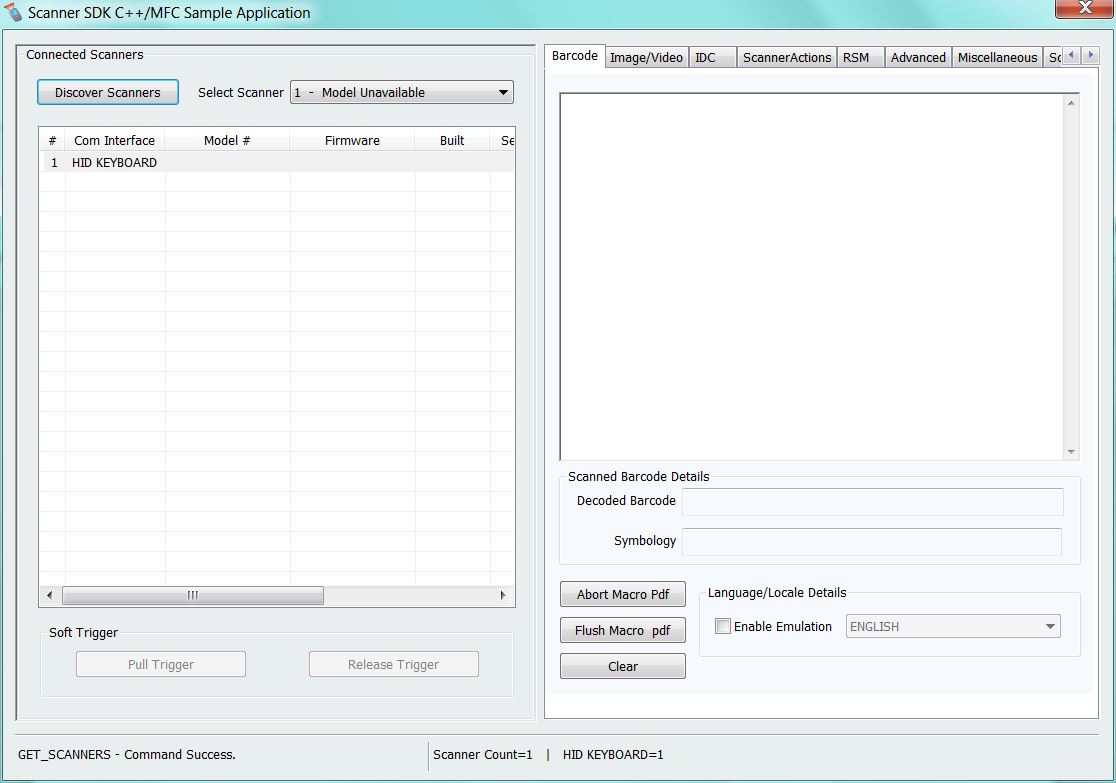Screen dimensions: 1116x783
Task: Open the ScannerActions tab
Action: (787, 58)
